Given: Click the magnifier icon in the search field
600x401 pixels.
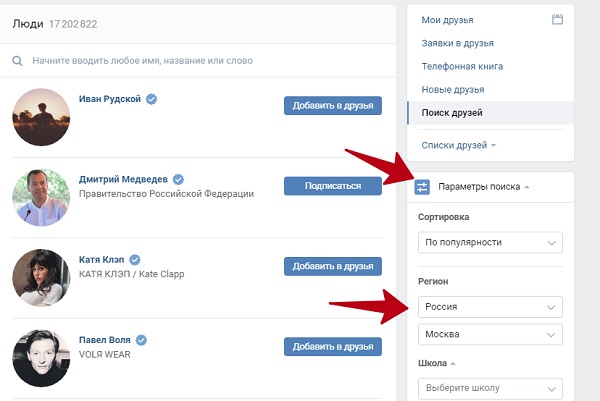Looking at the screenshot, I should click(x=17, y=61).
